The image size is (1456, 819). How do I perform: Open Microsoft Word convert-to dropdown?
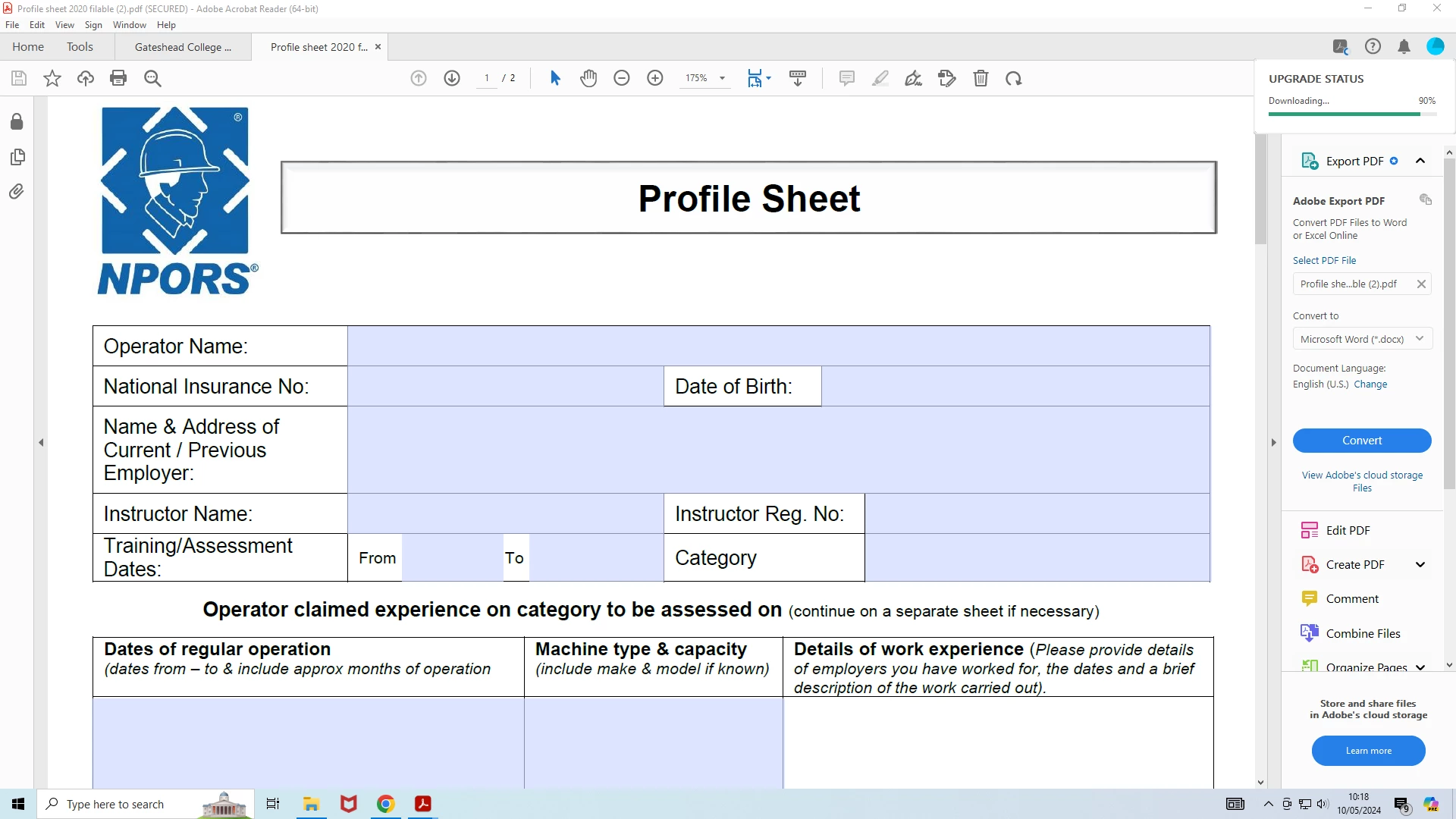(1362, 339)
